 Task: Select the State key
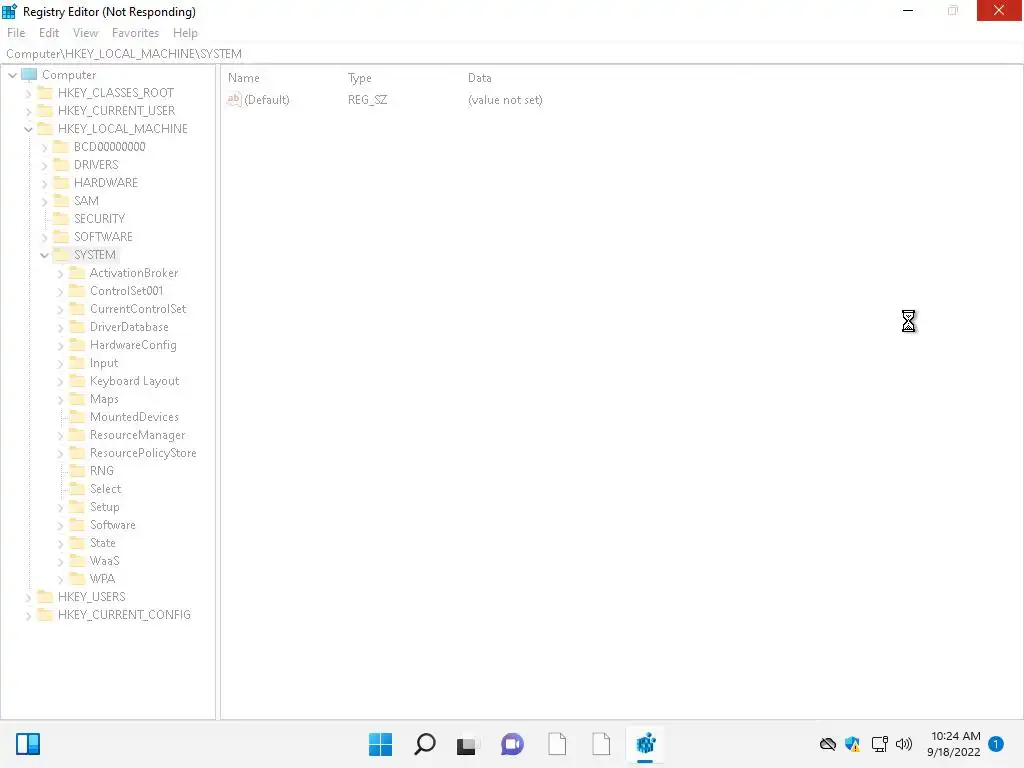coord(103,543)
